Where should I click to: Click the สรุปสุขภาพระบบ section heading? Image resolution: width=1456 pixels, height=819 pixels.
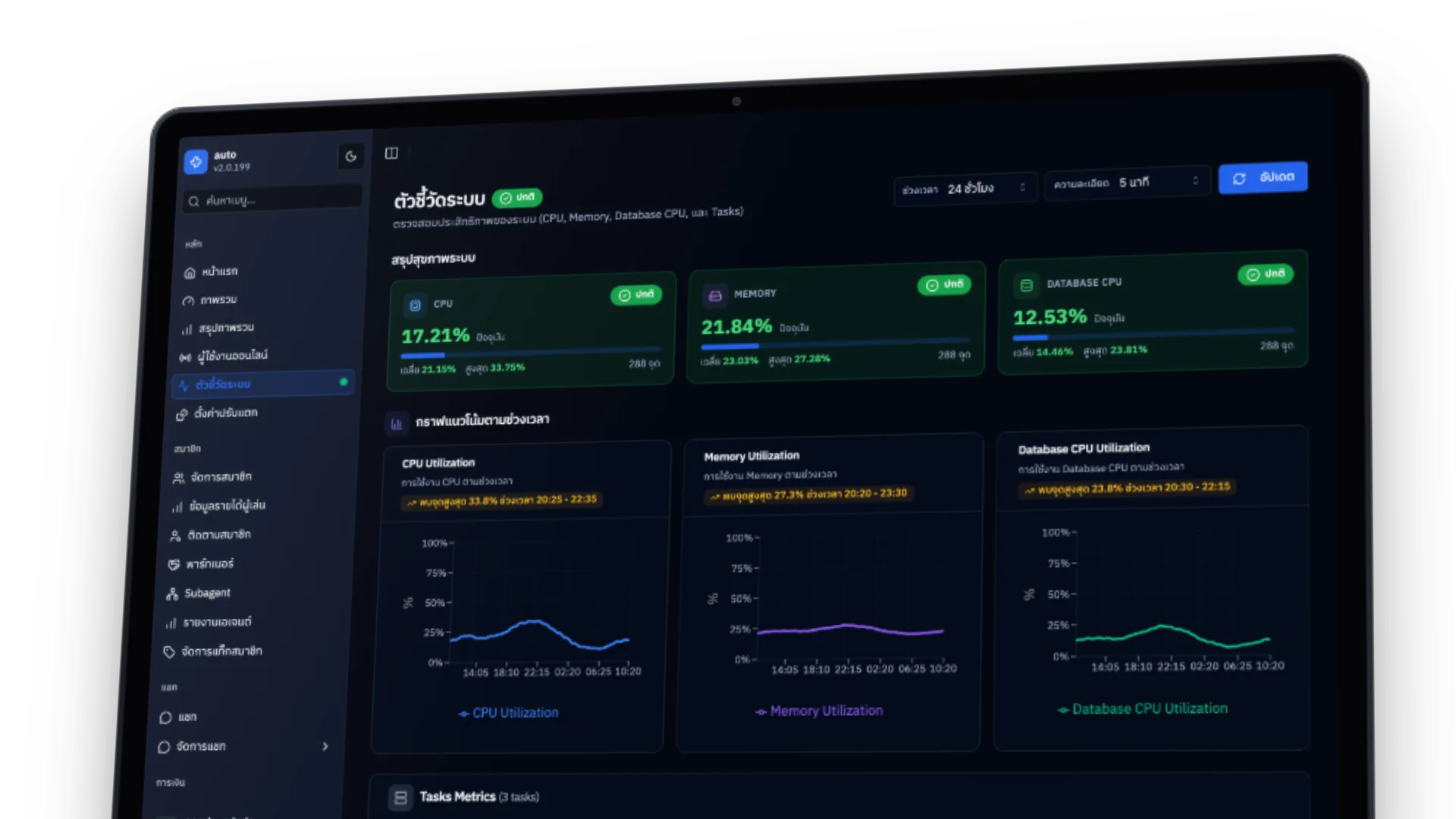coord(433,259)
